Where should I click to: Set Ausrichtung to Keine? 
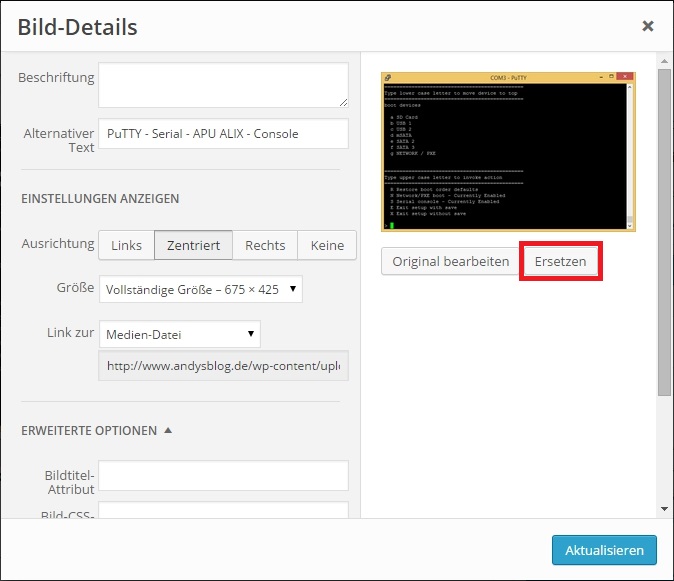pyautogui.click(x=327, y=245)
